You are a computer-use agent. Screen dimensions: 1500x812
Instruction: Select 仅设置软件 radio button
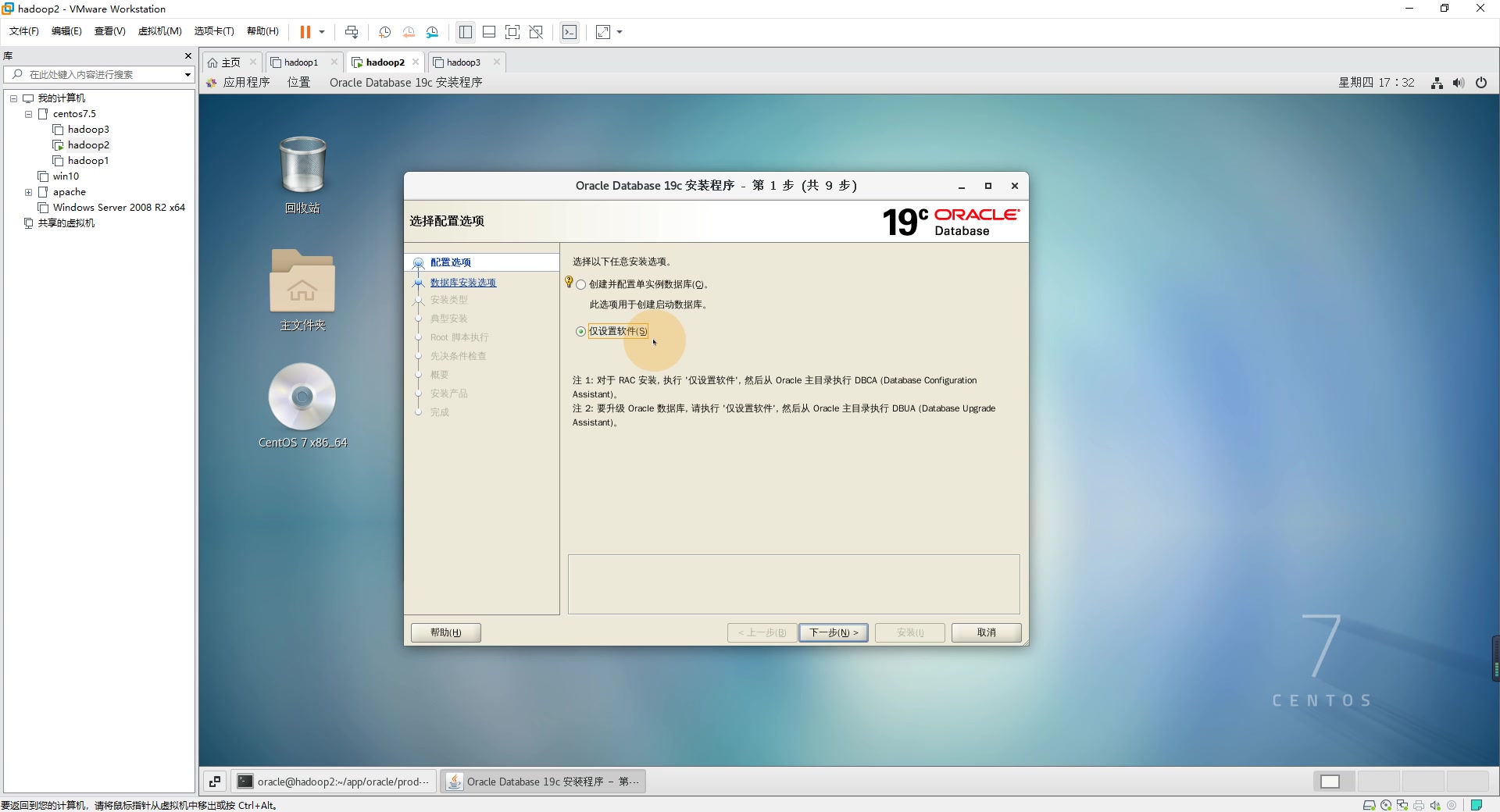point(580,332)
